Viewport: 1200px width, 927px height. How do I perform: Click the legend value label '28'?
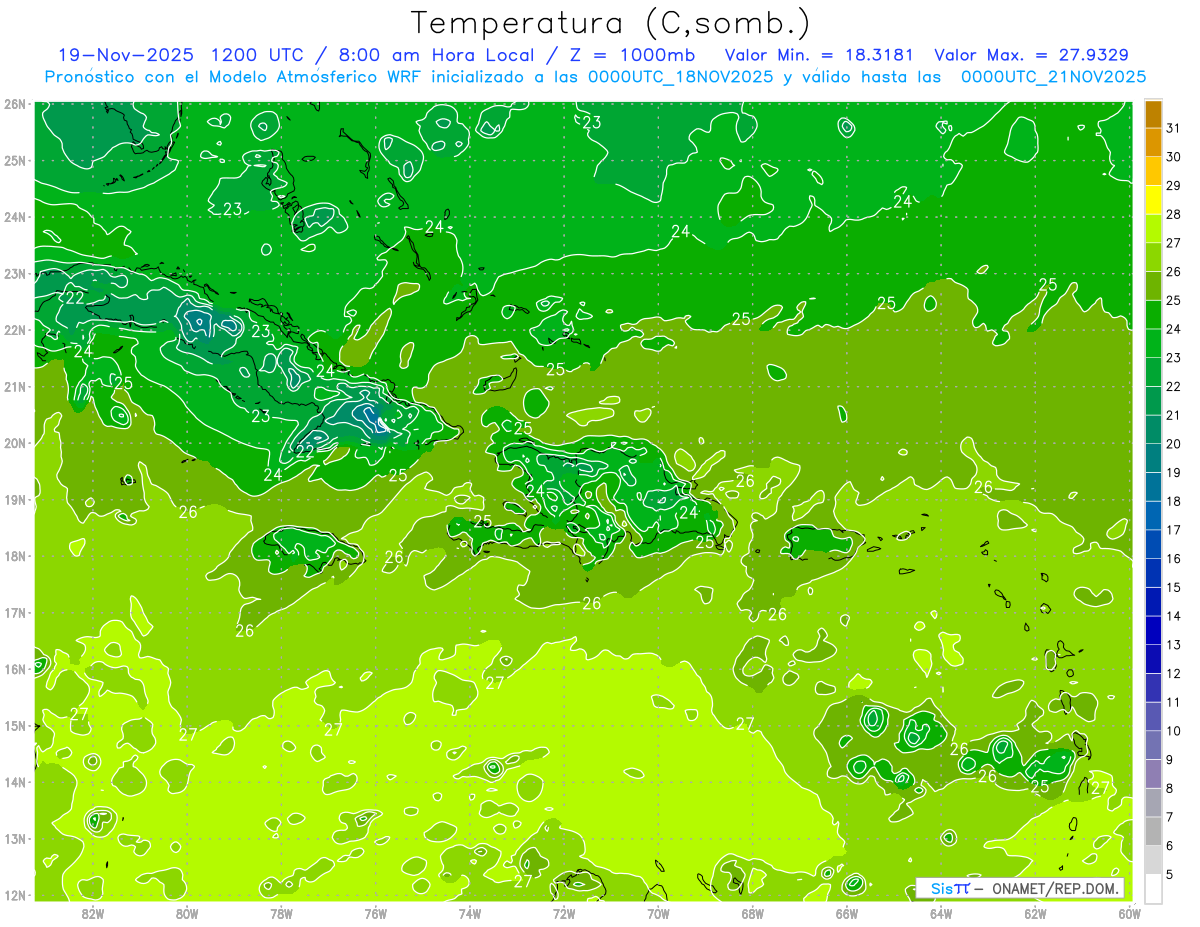pyautogui.click(x=1174, y=214)
